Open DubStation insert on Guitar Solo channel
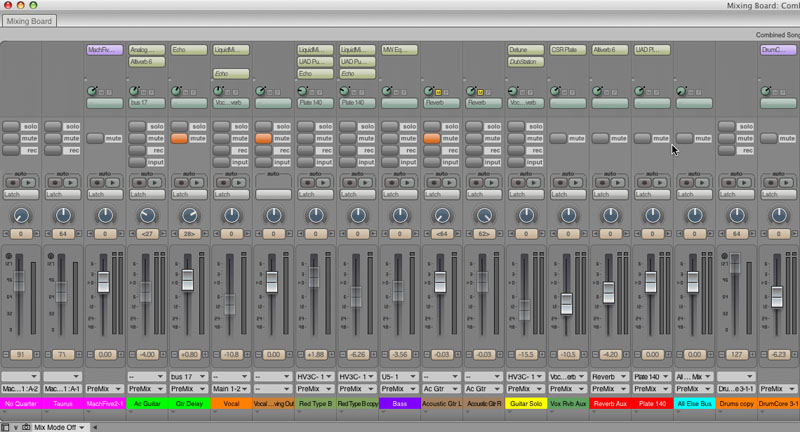 coord(526,62)
